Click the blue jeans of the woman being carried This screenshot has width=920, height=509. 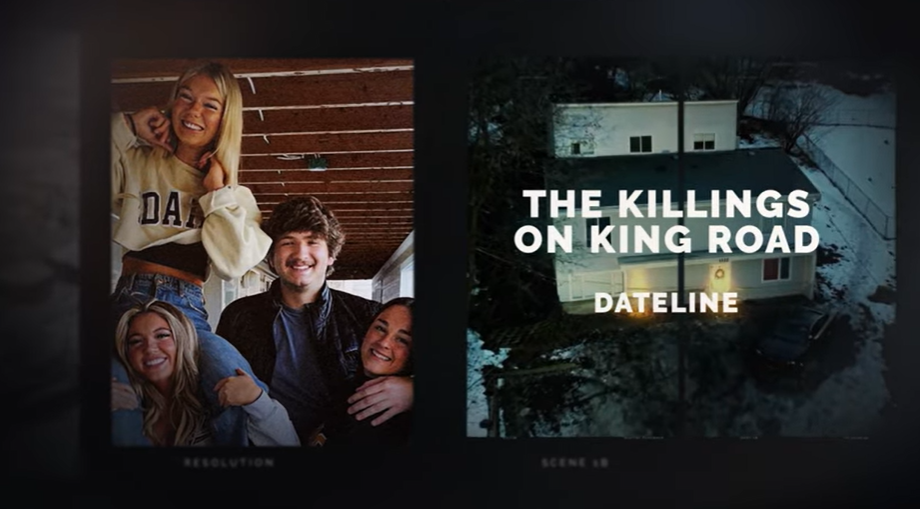[176, 317]
